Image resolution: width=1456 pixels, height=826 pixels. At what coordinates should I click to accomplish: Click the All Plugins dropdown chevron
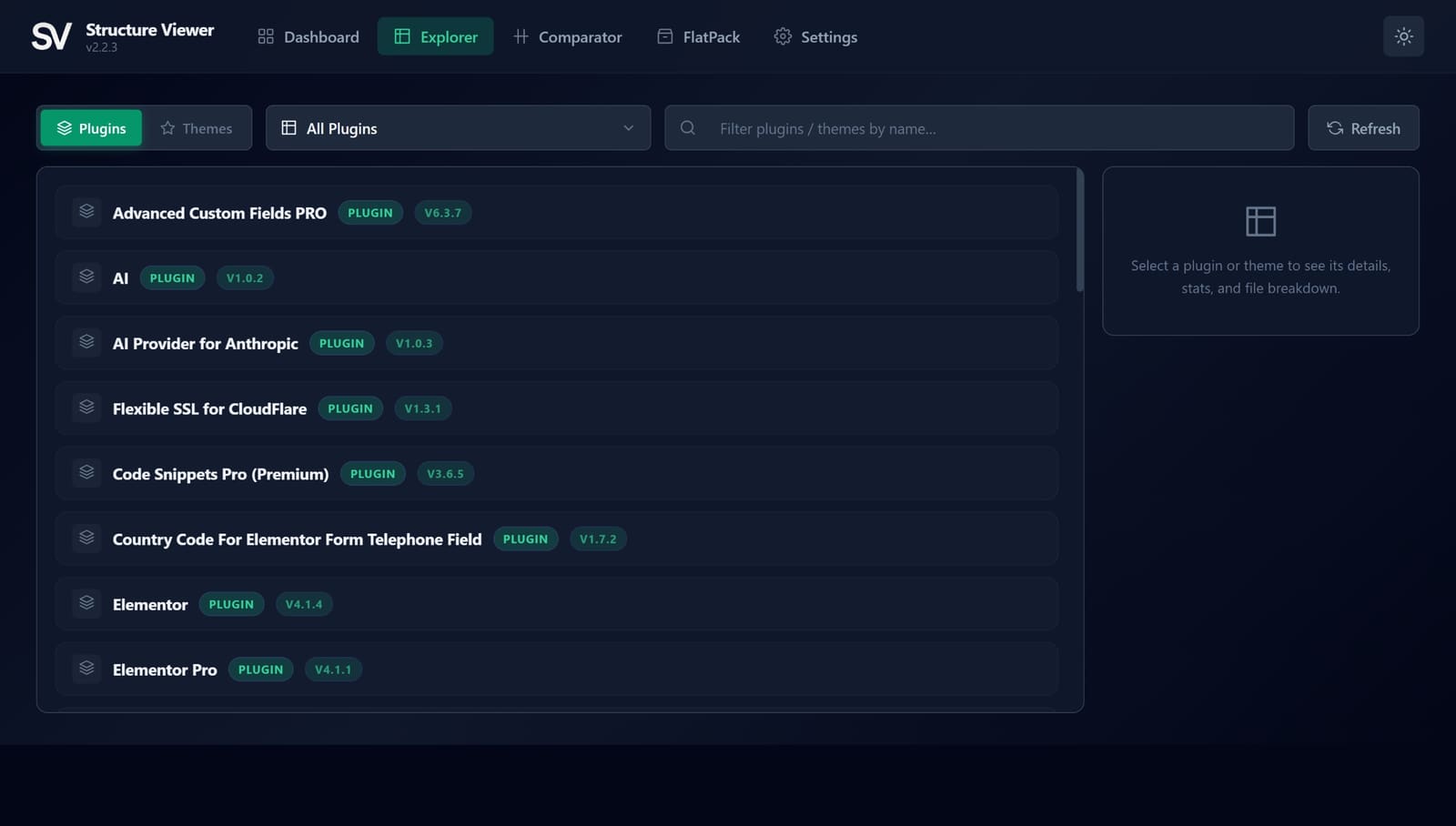tap(628, 128)
